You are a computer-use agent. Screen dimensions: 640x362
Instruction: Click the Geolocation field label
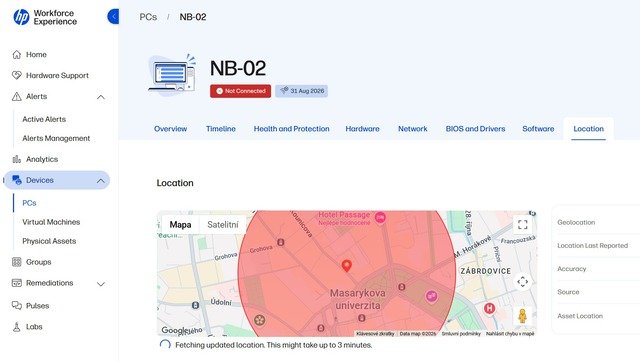click(x=576, y=222)
